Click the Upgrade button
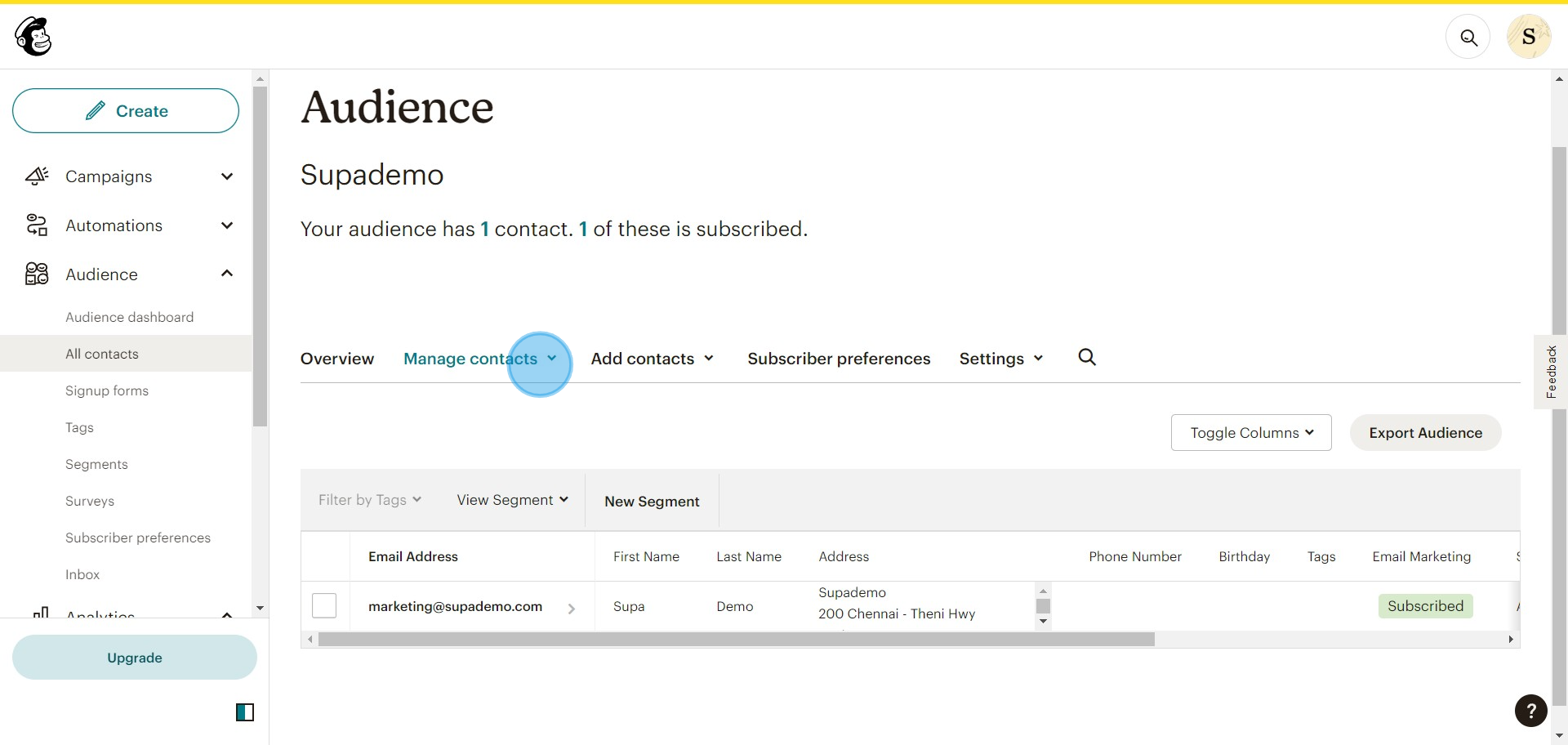 point(135,658)
